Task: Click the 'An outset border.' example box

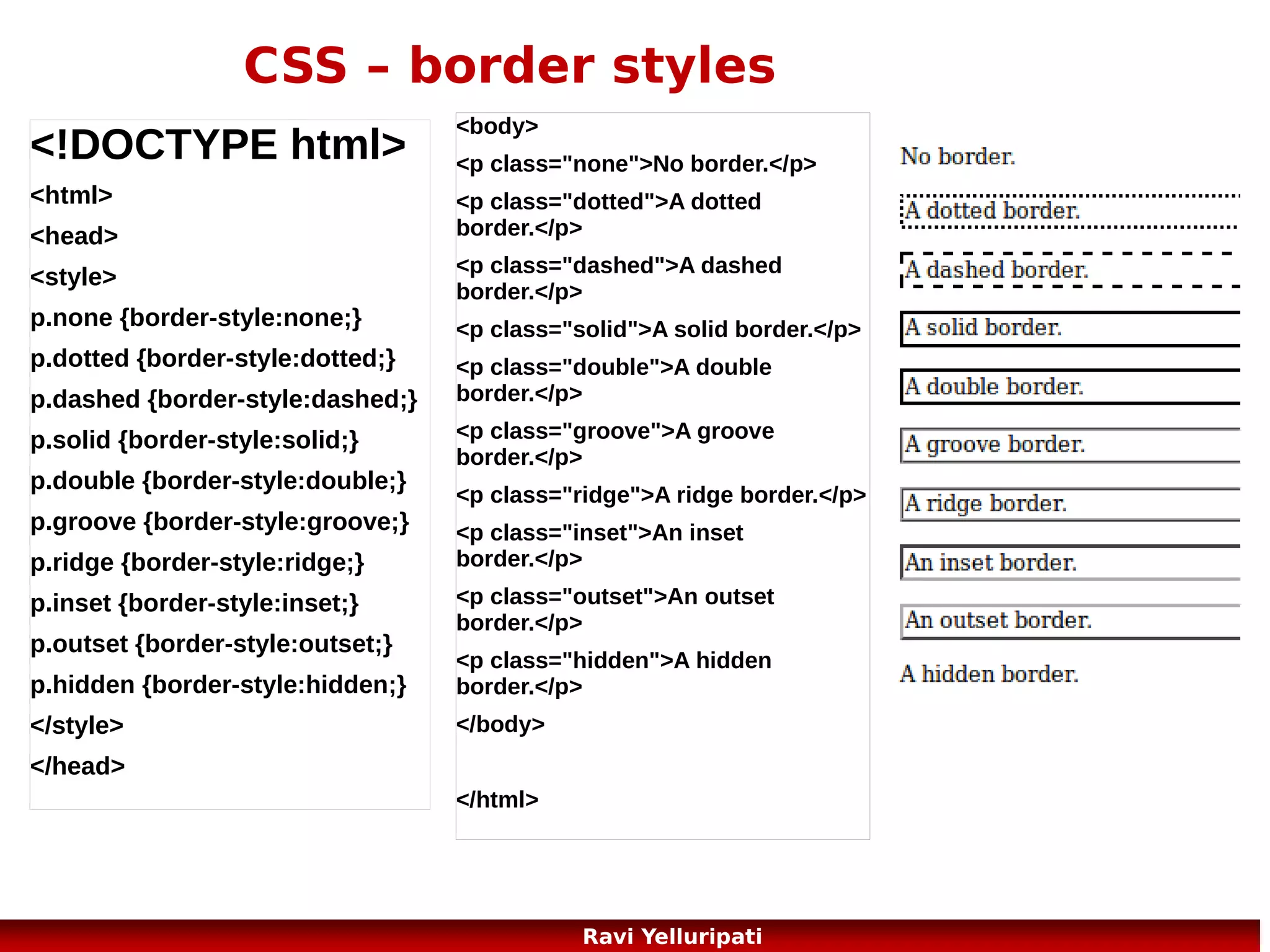Action: pos(1070,620)
